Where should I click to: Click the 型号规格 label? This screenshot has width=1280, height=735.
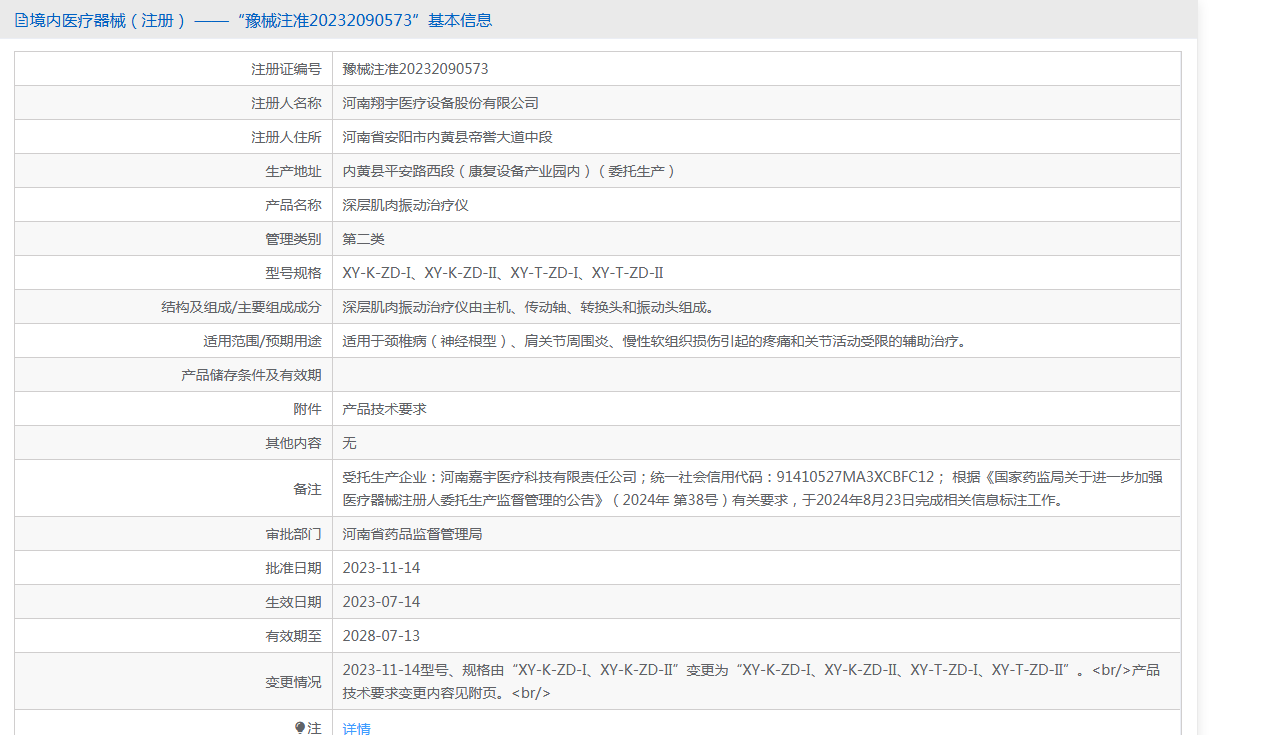coord(293,273)
